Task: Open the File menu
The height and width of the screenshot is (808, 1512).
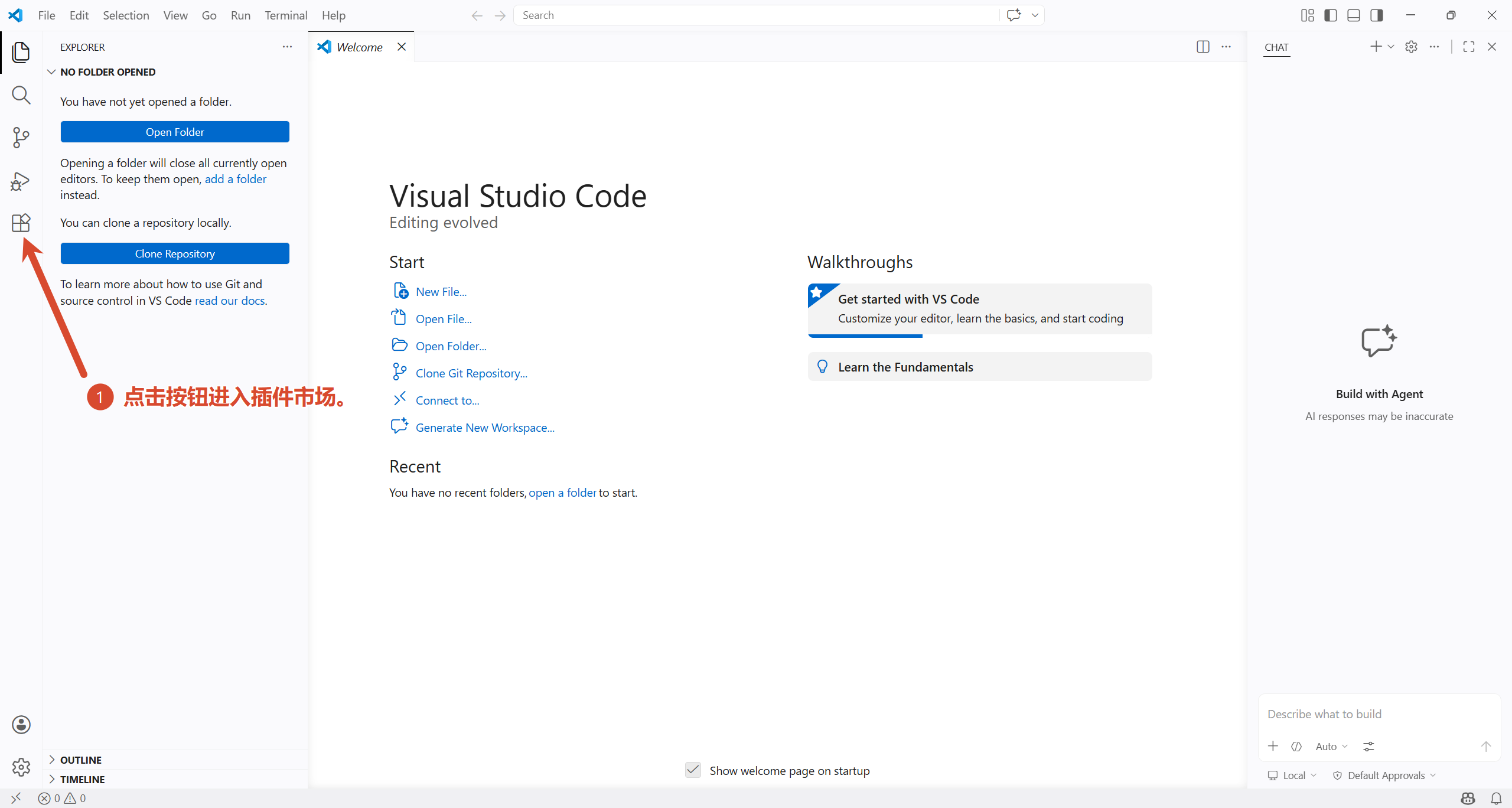Action: pos(46,15)
